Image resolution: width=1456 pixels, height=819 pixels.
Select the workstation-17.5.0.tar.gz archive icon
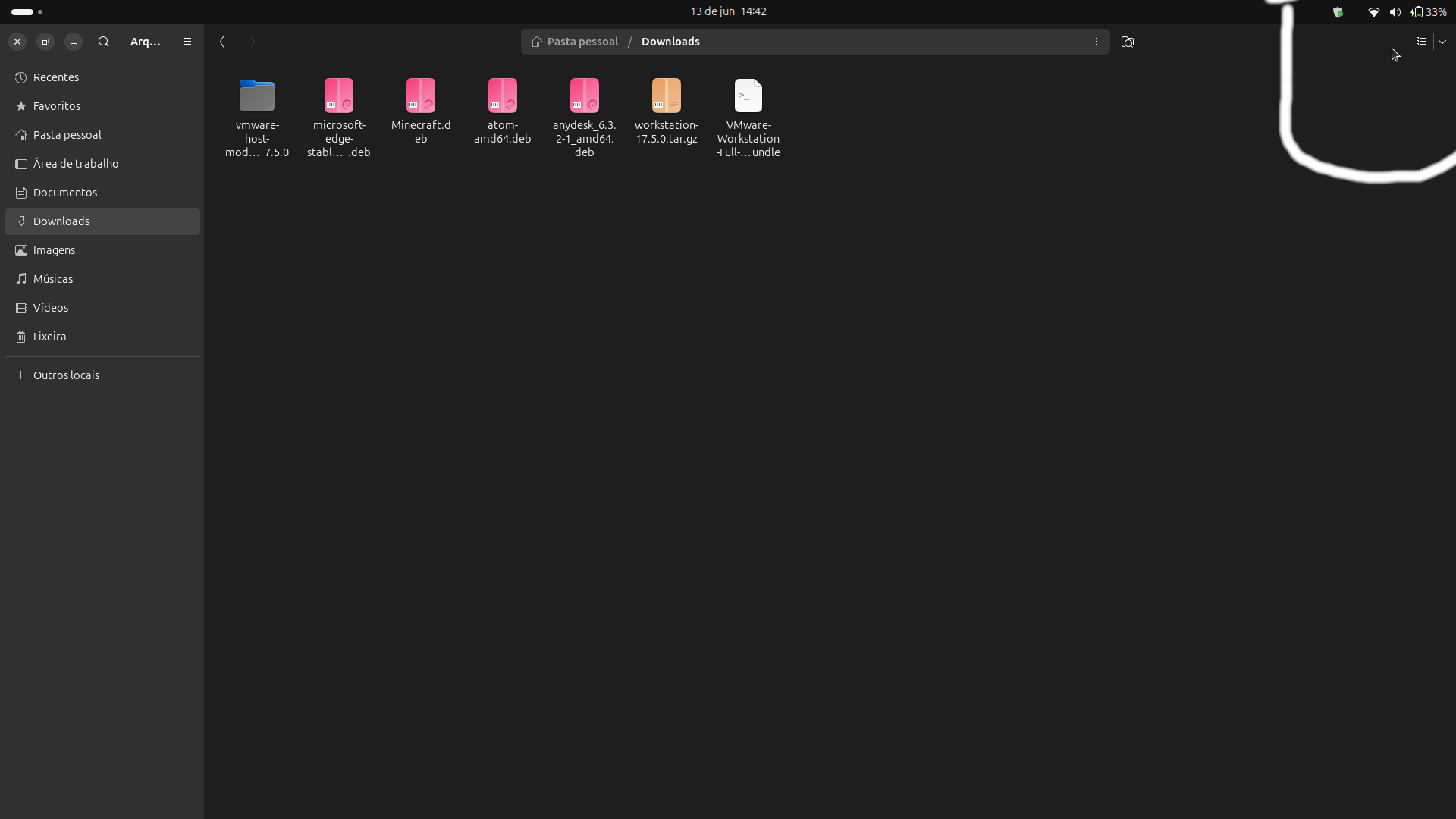point(667,96)
